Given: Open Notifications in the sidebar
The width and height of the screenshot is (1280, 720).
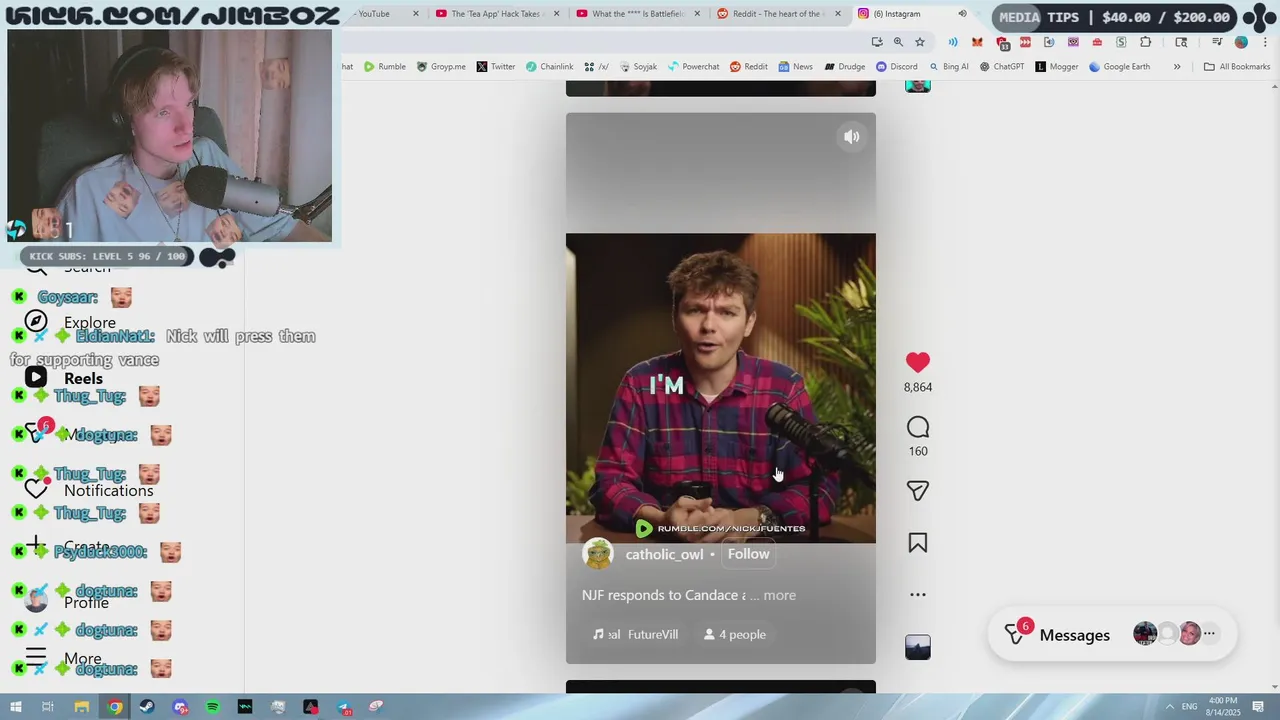Looking at the screenshot, I should tap(89, 490).
